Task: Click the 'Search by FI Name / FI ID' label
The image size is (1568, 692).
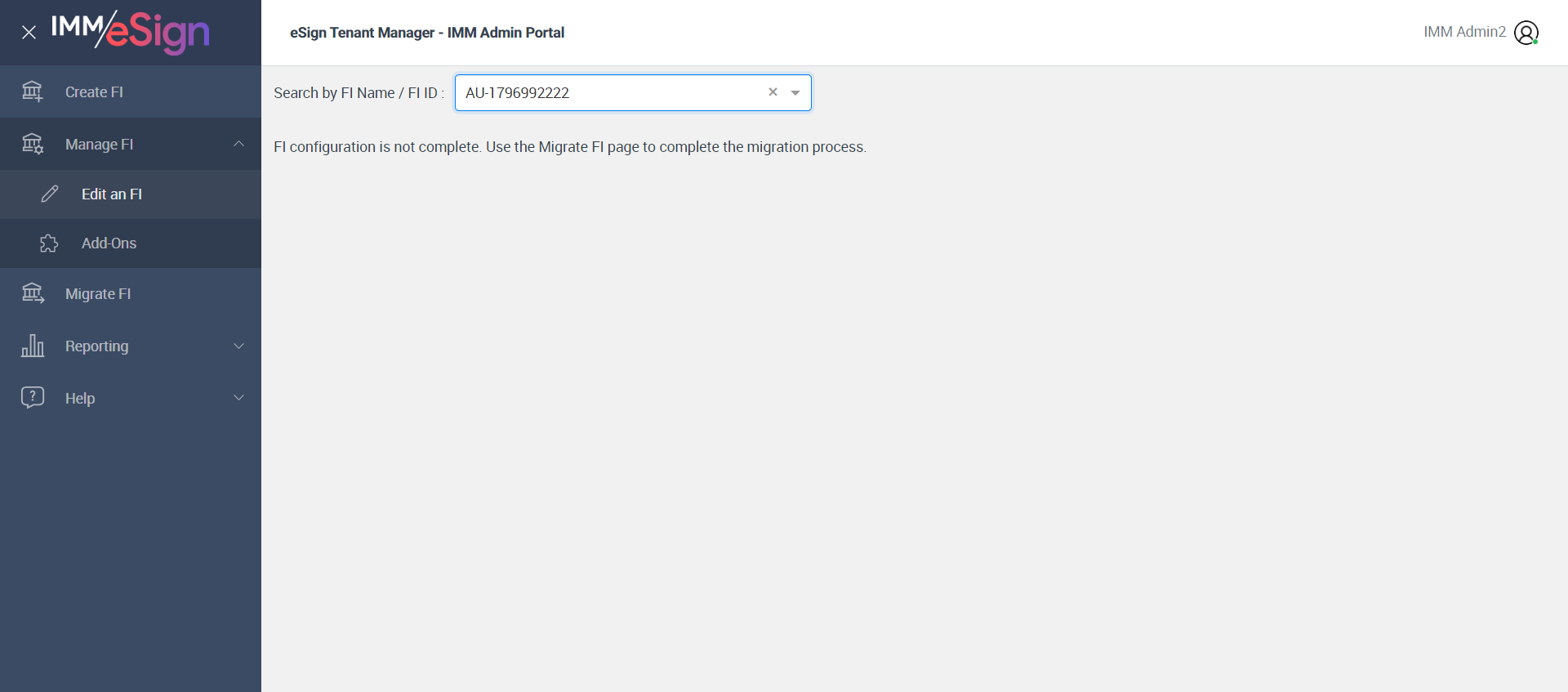Action: (x=359, y=93)
